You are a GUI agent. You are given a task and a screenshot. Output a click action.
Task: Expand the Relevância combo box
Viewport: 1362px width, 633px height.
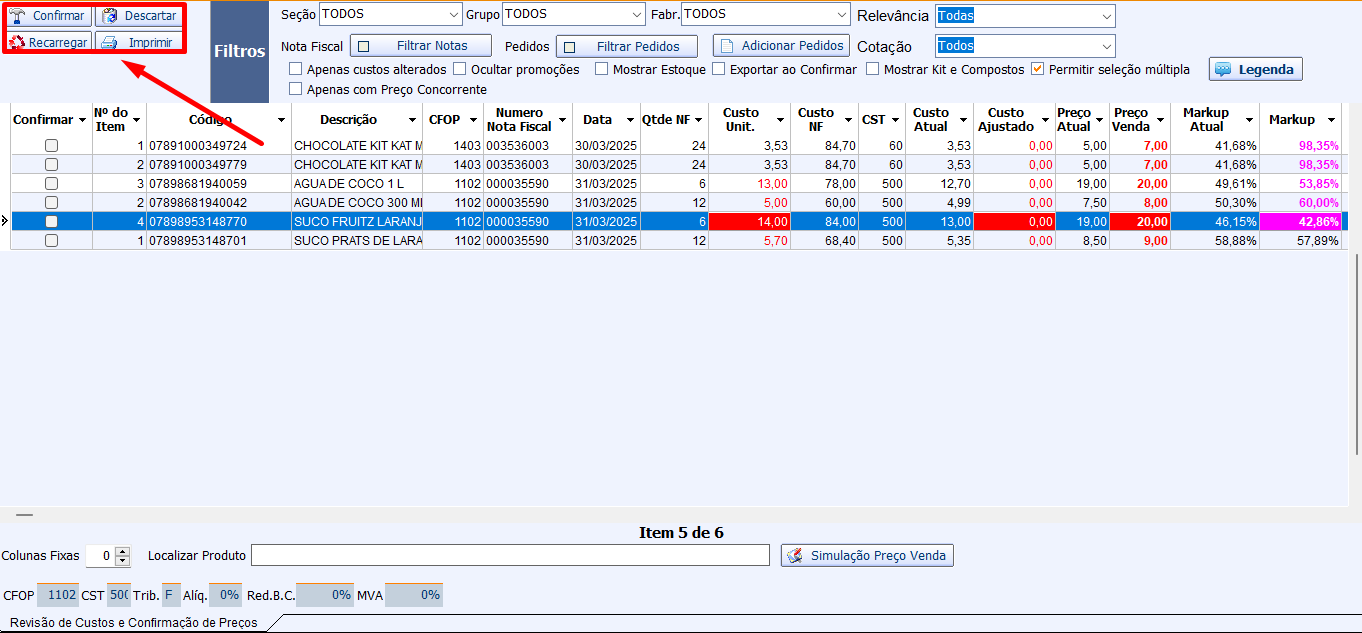(x=1105, y=16)
